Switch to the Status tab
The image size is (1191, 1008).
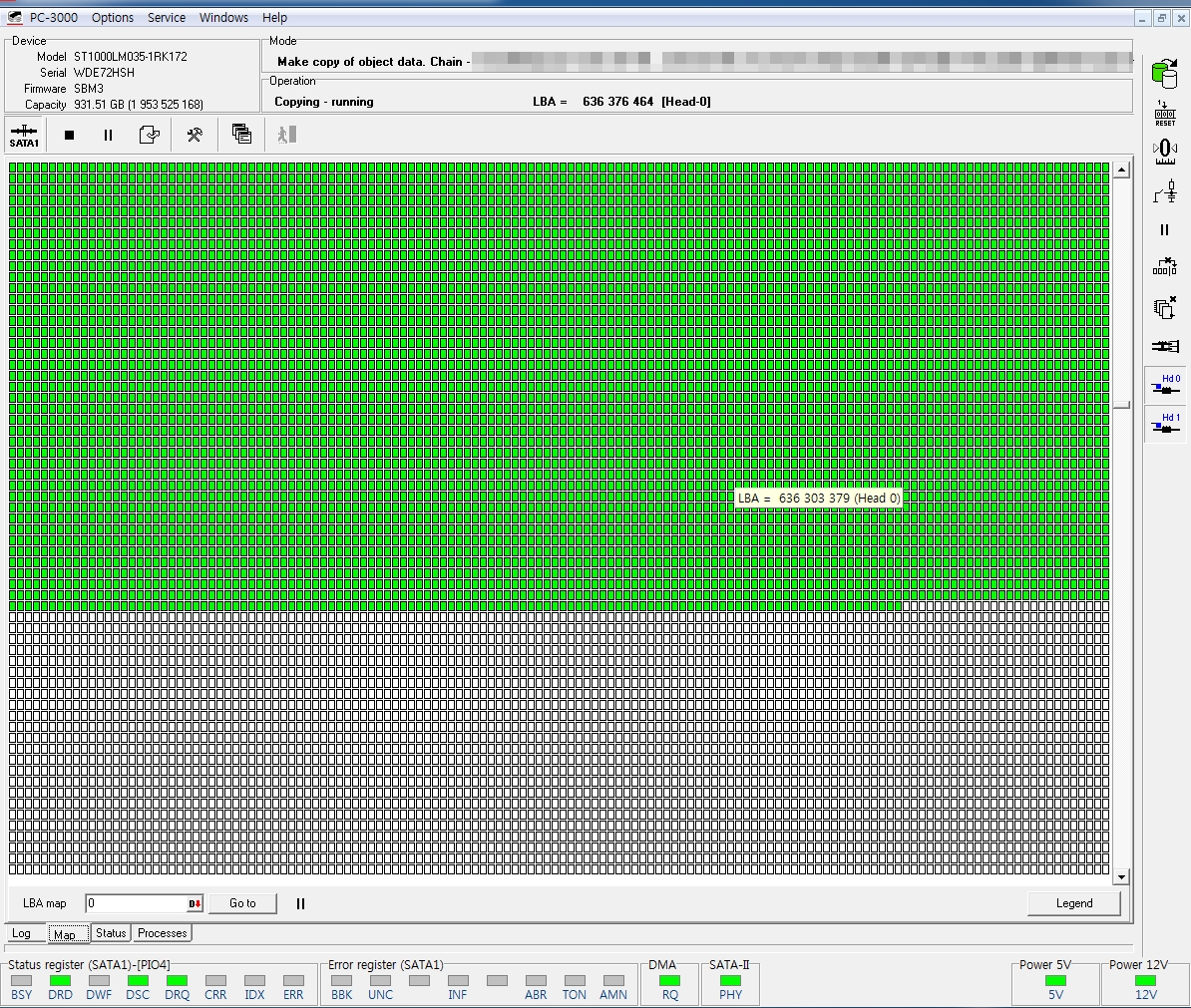coord(110,933)
